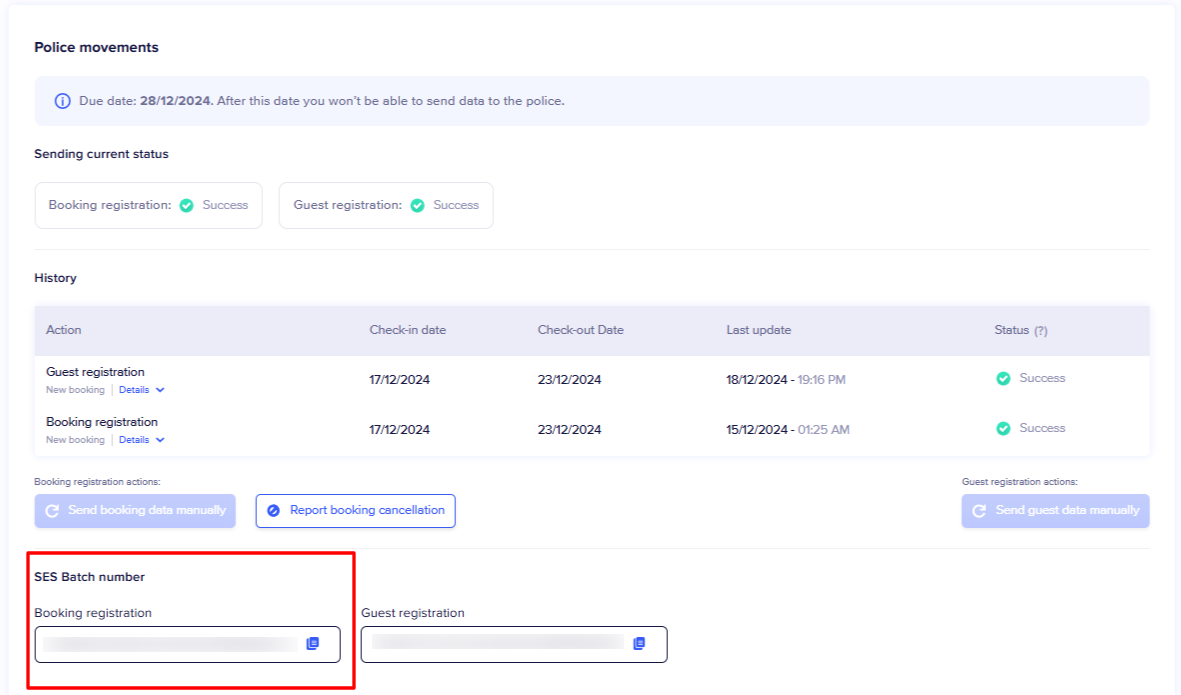The width and height of the screenshot is (1181, 695).
Task: Click the question mark beside Status header
Action: point(1040,331)
